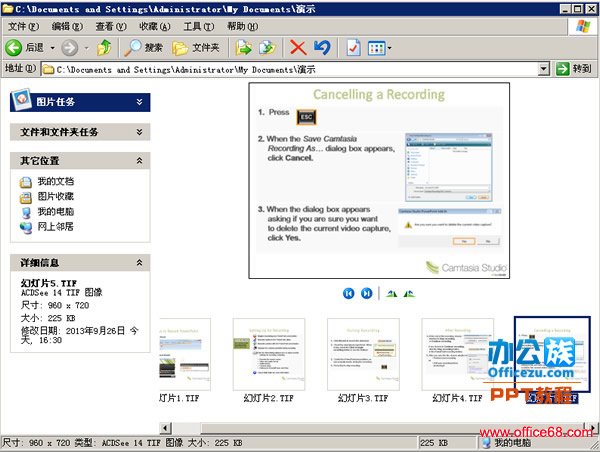Click the gray Forward arrow button
Viewport: 600px width, 452px height.
click(x=70, y=48)
